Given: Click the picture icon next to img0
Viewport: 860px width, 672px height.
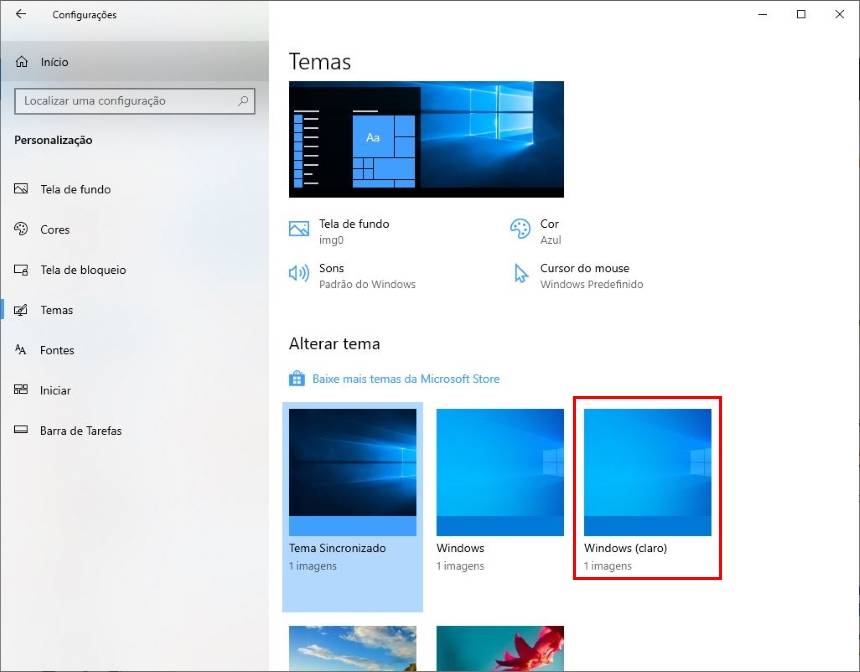Looking at the screenshot, I should [299, 228].
